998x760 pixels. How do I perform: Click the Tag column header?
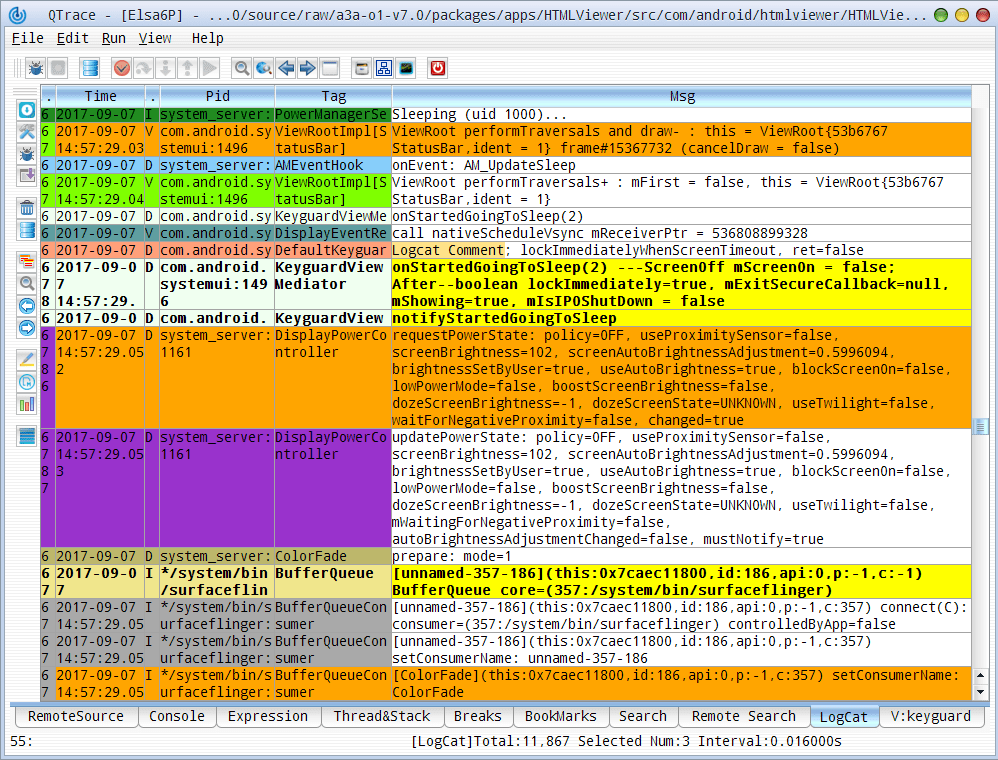[x=333, y=96]
